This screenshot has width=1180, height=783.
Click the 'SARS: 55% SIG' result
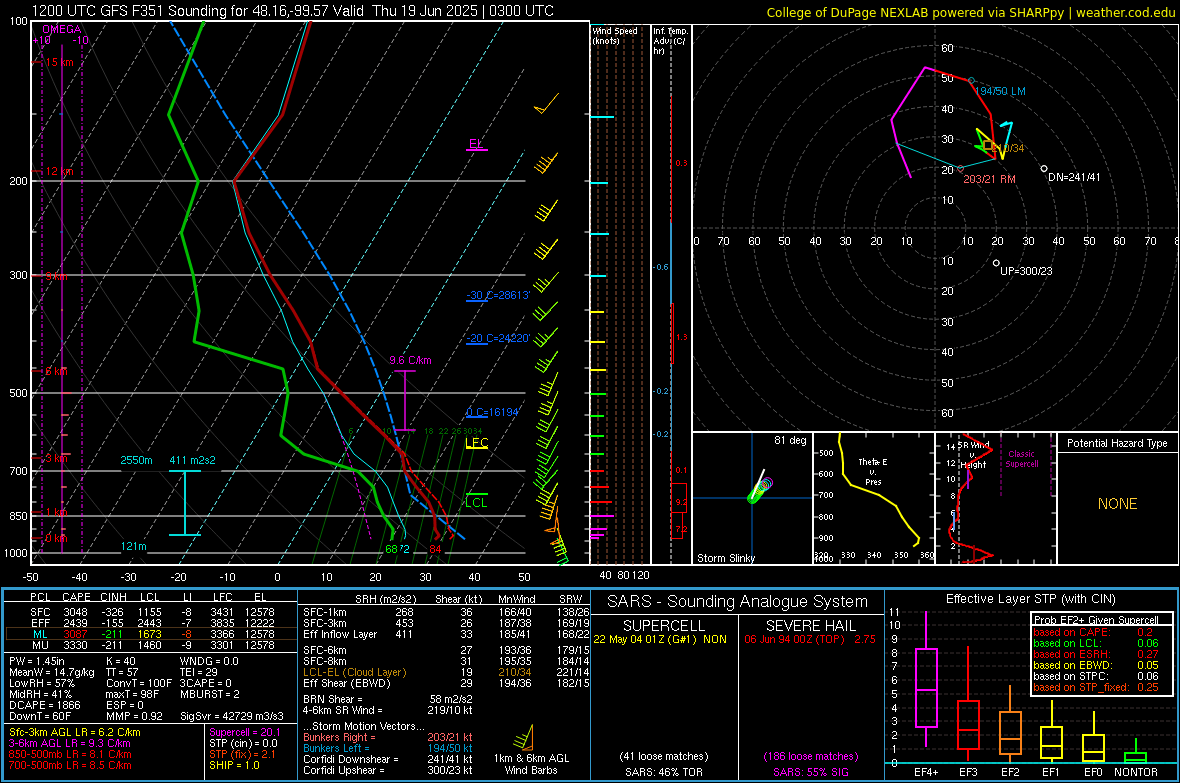810,772
